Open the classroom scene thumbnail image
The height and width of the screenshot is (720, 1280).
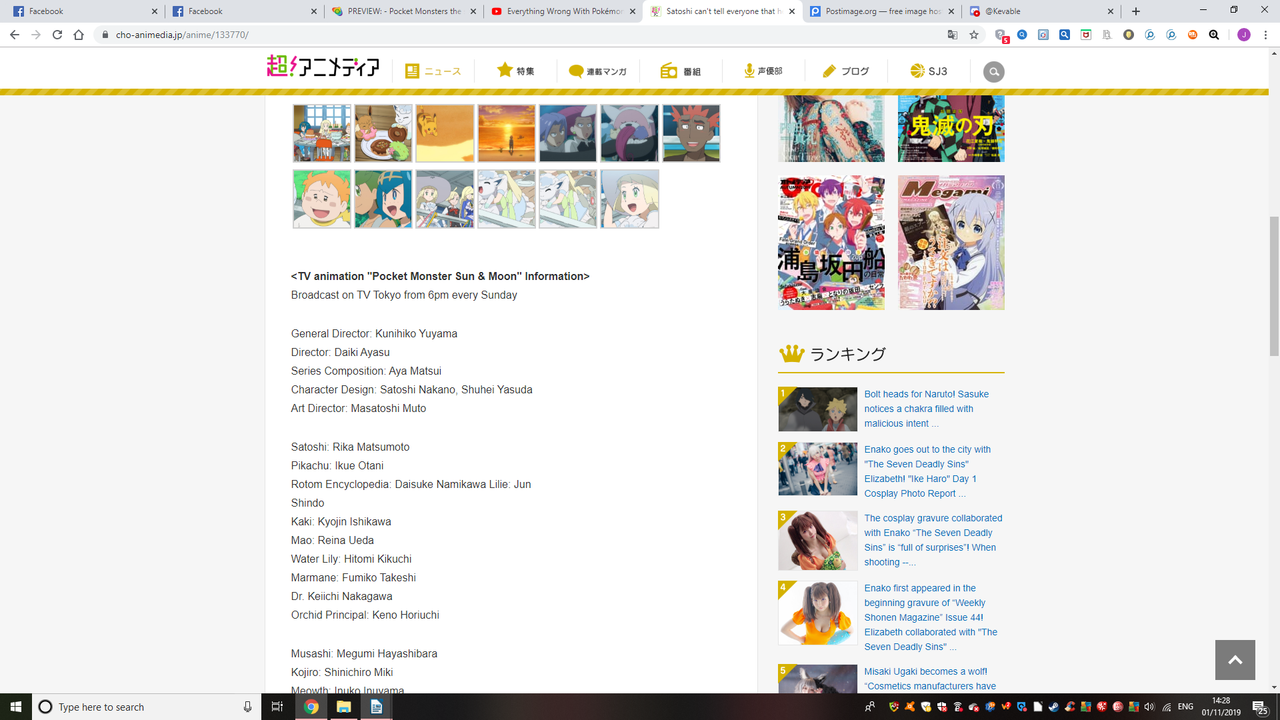(322, 133)
